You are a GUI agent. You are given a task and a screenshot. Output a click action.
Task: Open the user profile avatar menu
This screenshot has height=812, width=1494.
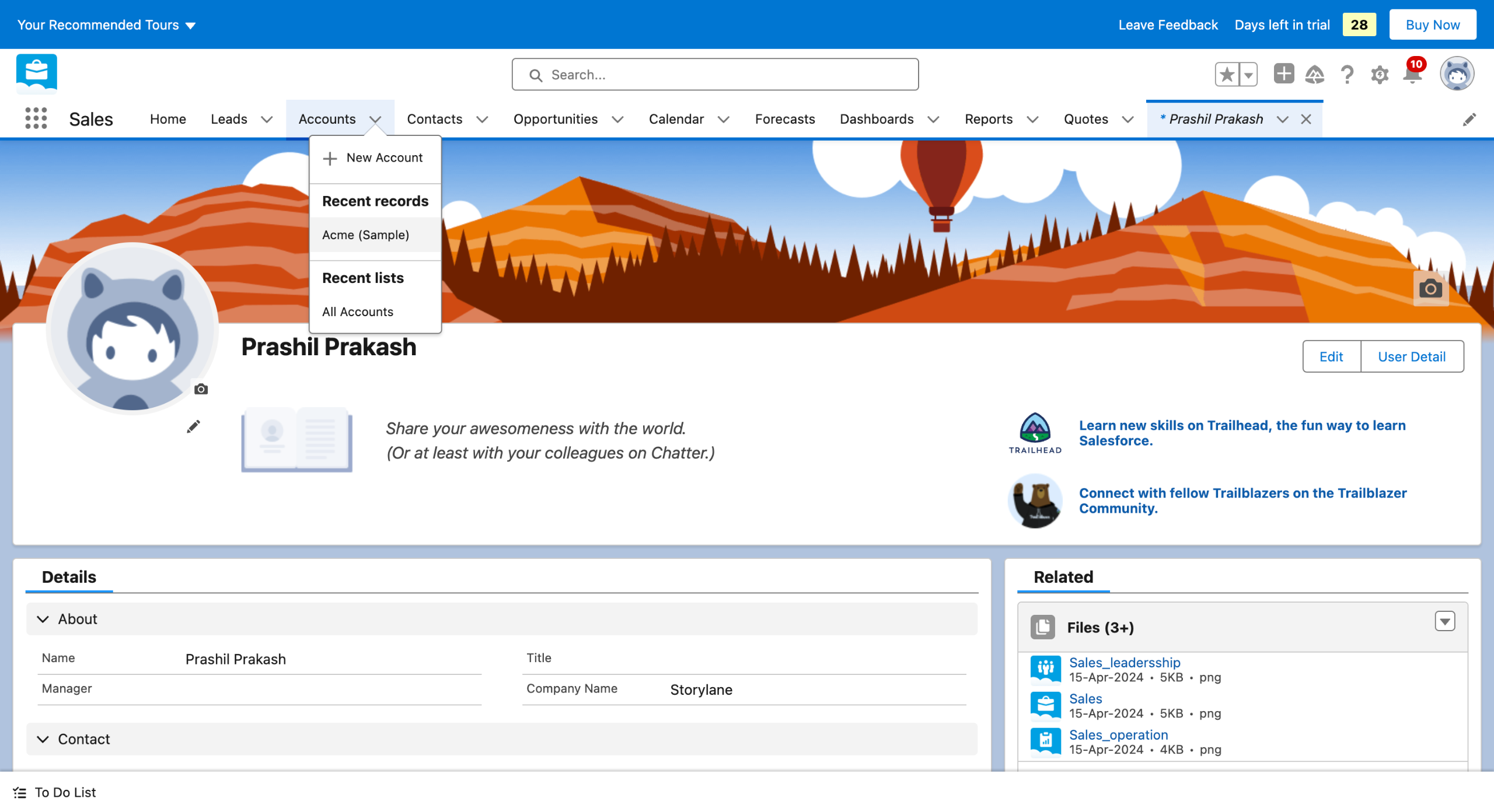1457,73
